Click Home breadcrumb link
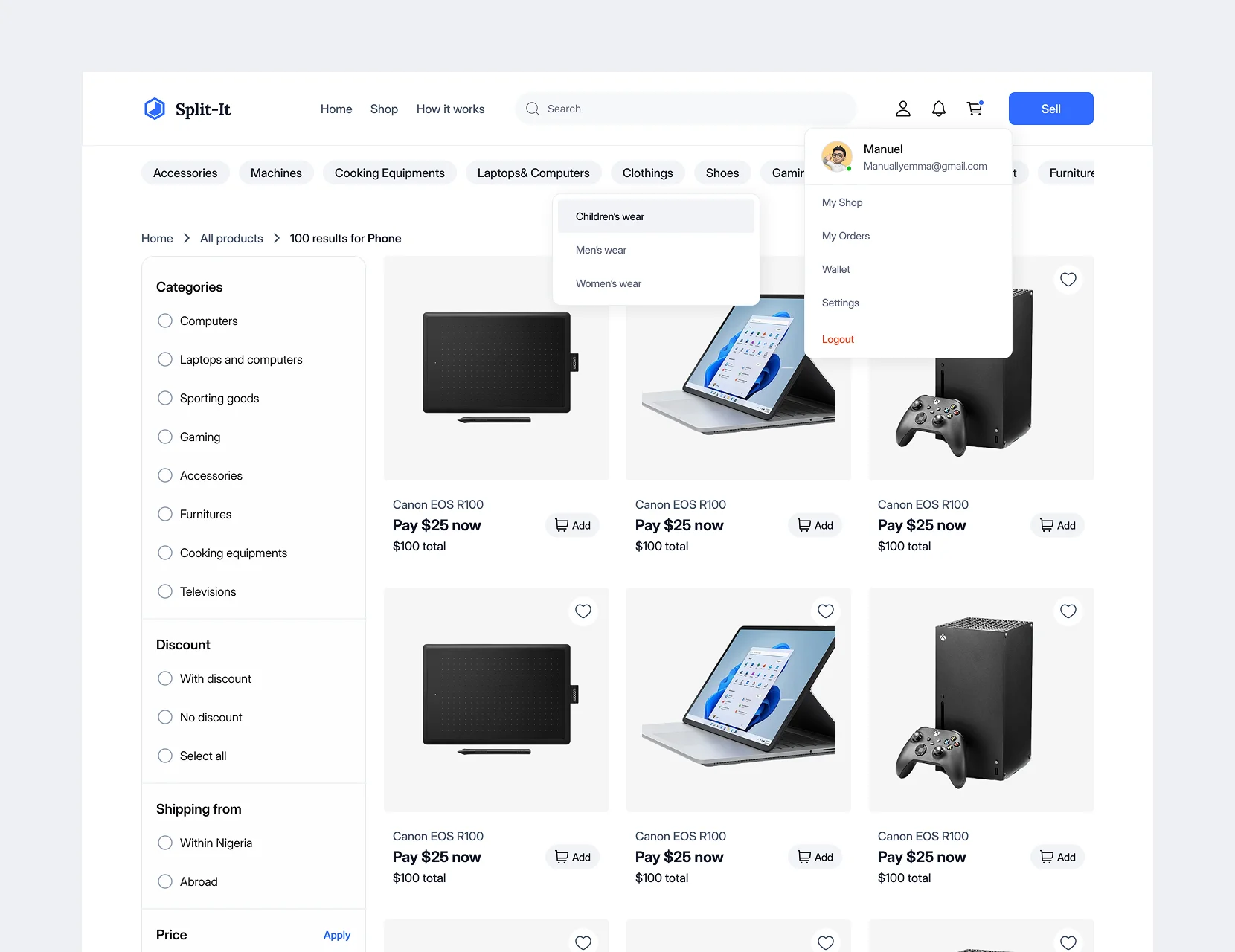This screenshot has height=952, width=1235. coord(157,238)
